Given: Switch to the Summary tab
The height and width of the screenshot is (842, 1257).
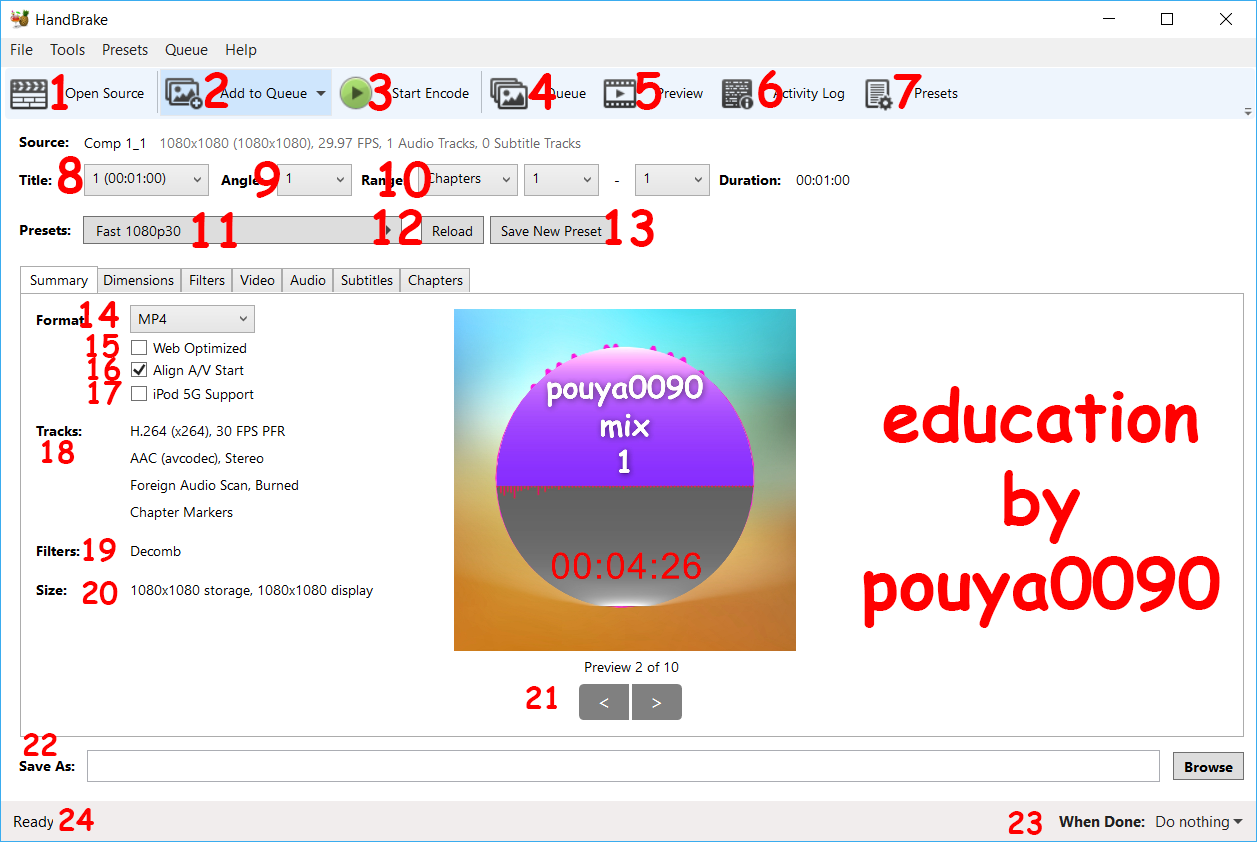Looking at the screenshot, I should pos(59,280).
